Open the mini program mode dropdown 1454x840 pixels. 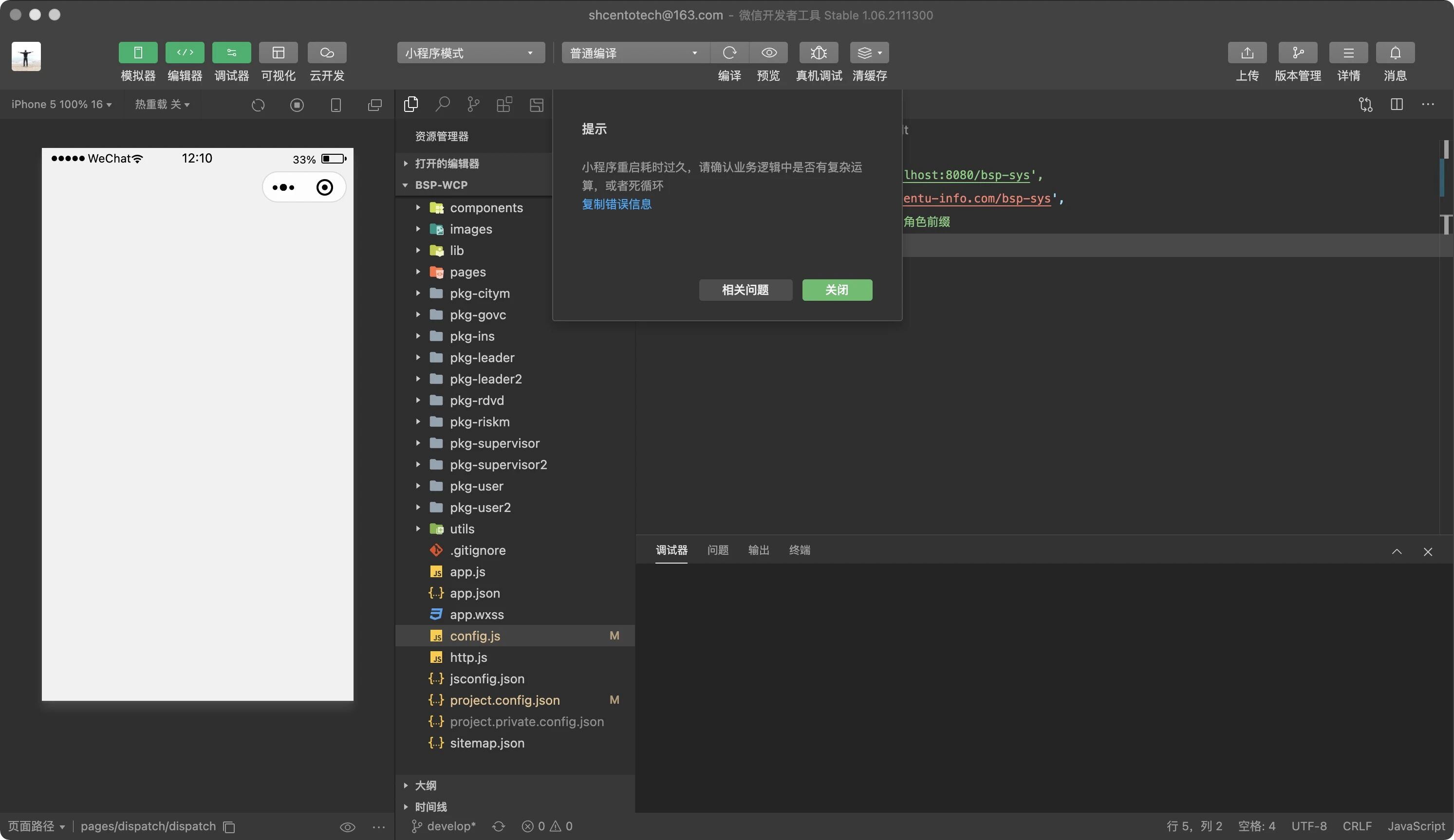[x=470, y=53]
